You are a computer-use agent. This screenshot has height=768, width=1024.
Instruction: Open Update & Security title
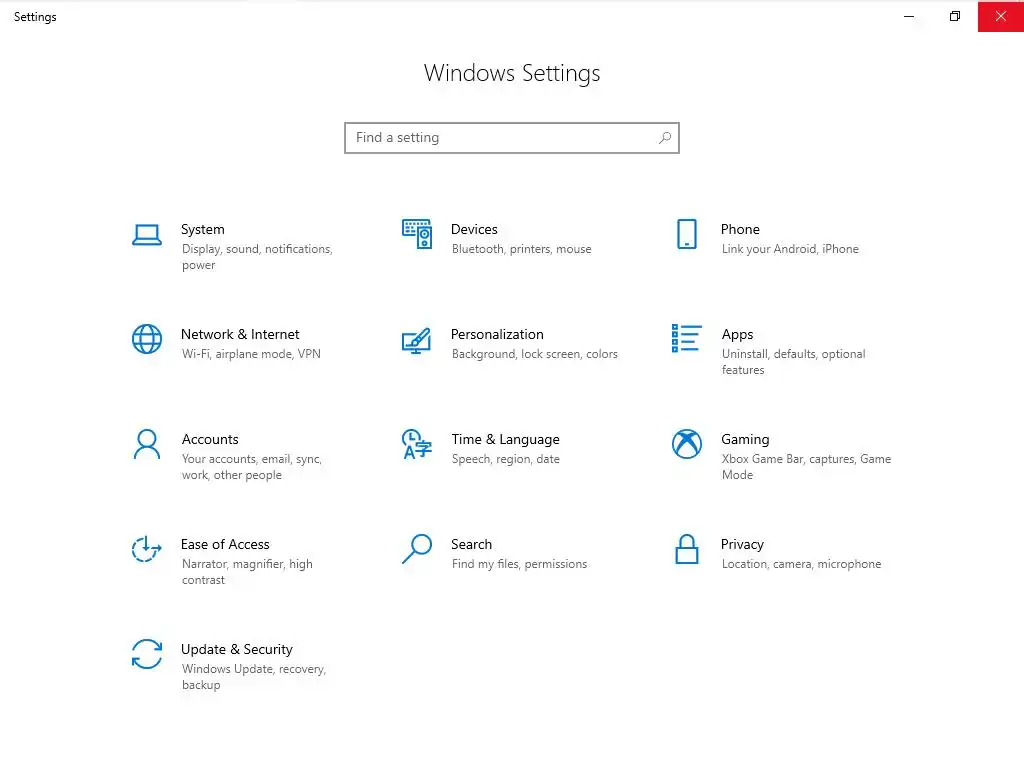[x=236, y=650]
